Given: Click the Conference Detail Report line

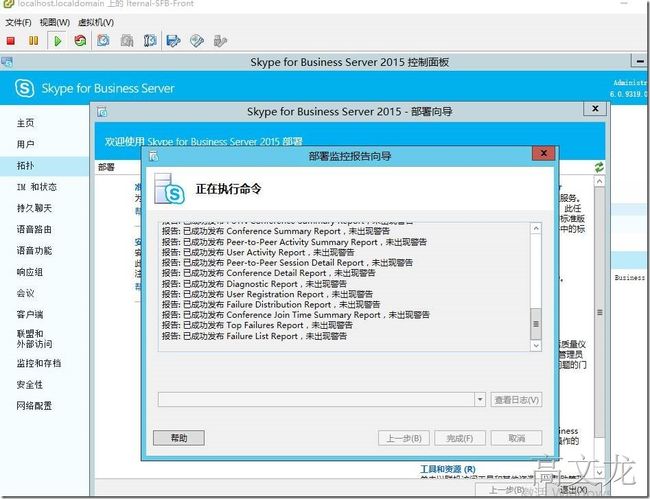Looking at the screenshot, I should tap(268, 273).
